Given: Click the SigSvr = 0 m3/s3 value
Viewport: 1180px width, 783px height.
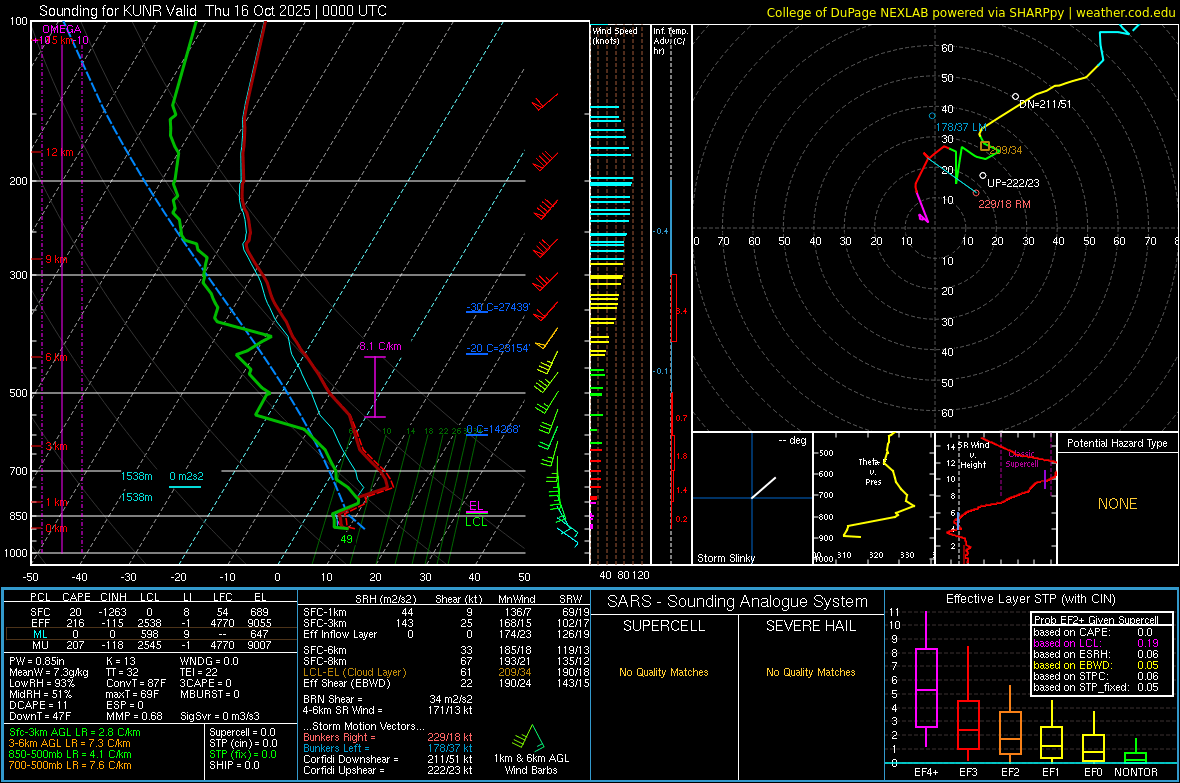Looking at the screenshot, I should pyautogui.click(x=220, y=716).
